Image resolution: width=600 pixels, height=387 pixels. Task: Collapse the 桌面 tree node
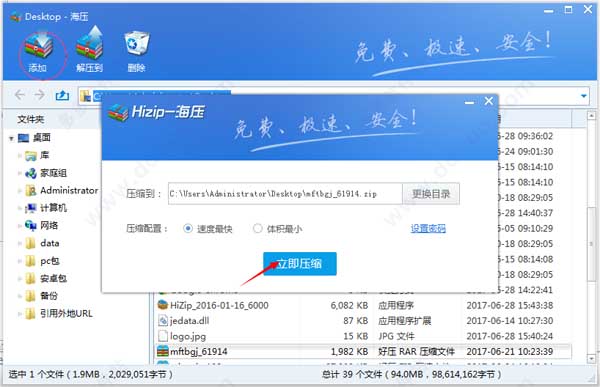pyautogui.click(x=11, y=138)
